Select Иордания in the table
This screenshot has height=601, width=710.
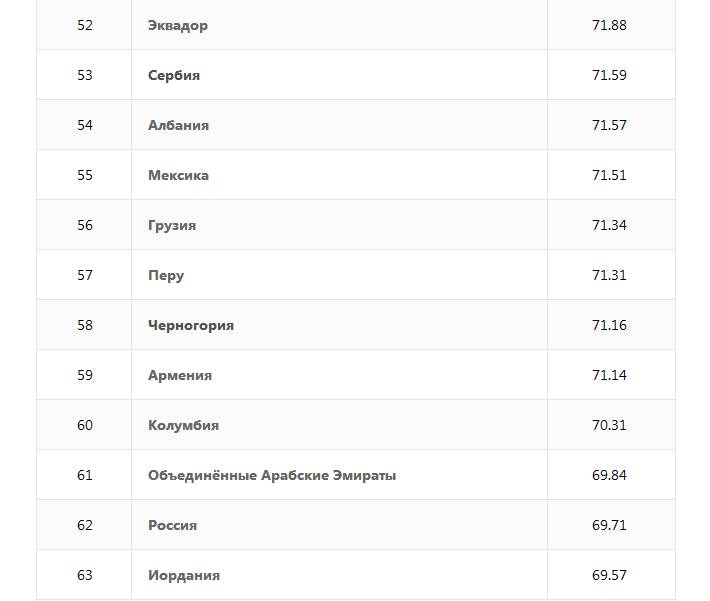184,575
